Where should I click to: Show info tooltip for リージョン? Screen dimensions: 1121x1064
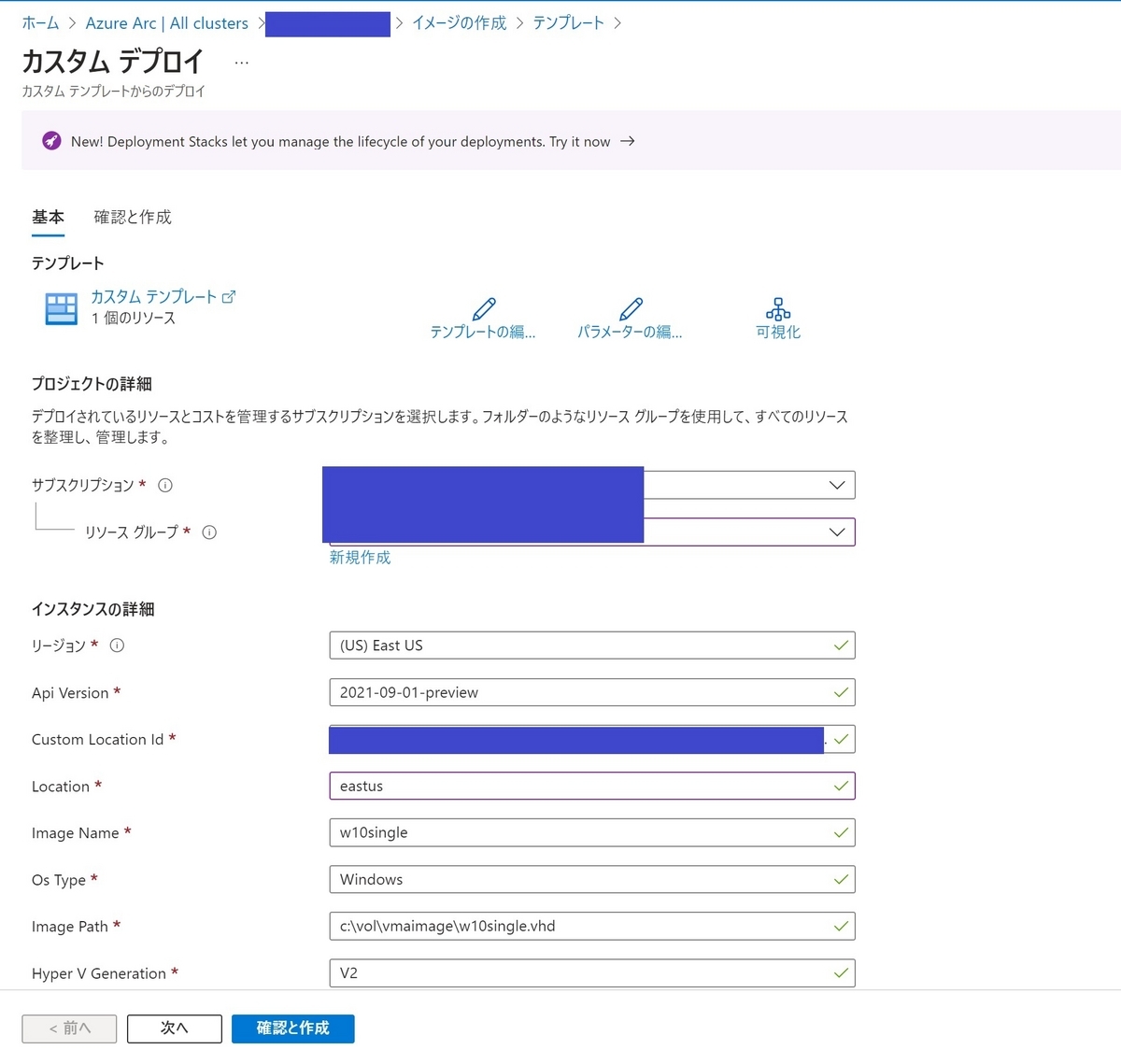[x=117, y=645]
